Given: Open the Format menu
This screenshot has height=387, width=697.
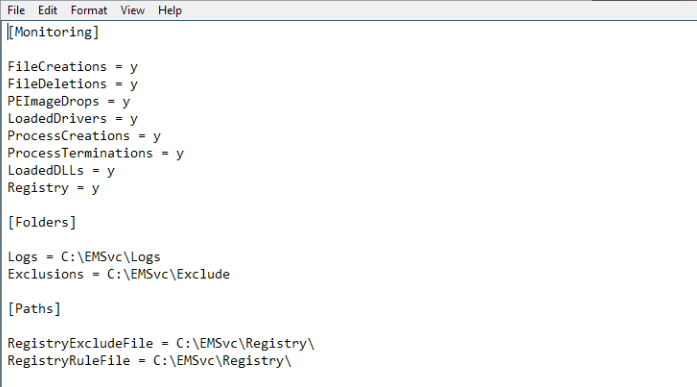Looking at the screenshot, I should tap(89, 10).
